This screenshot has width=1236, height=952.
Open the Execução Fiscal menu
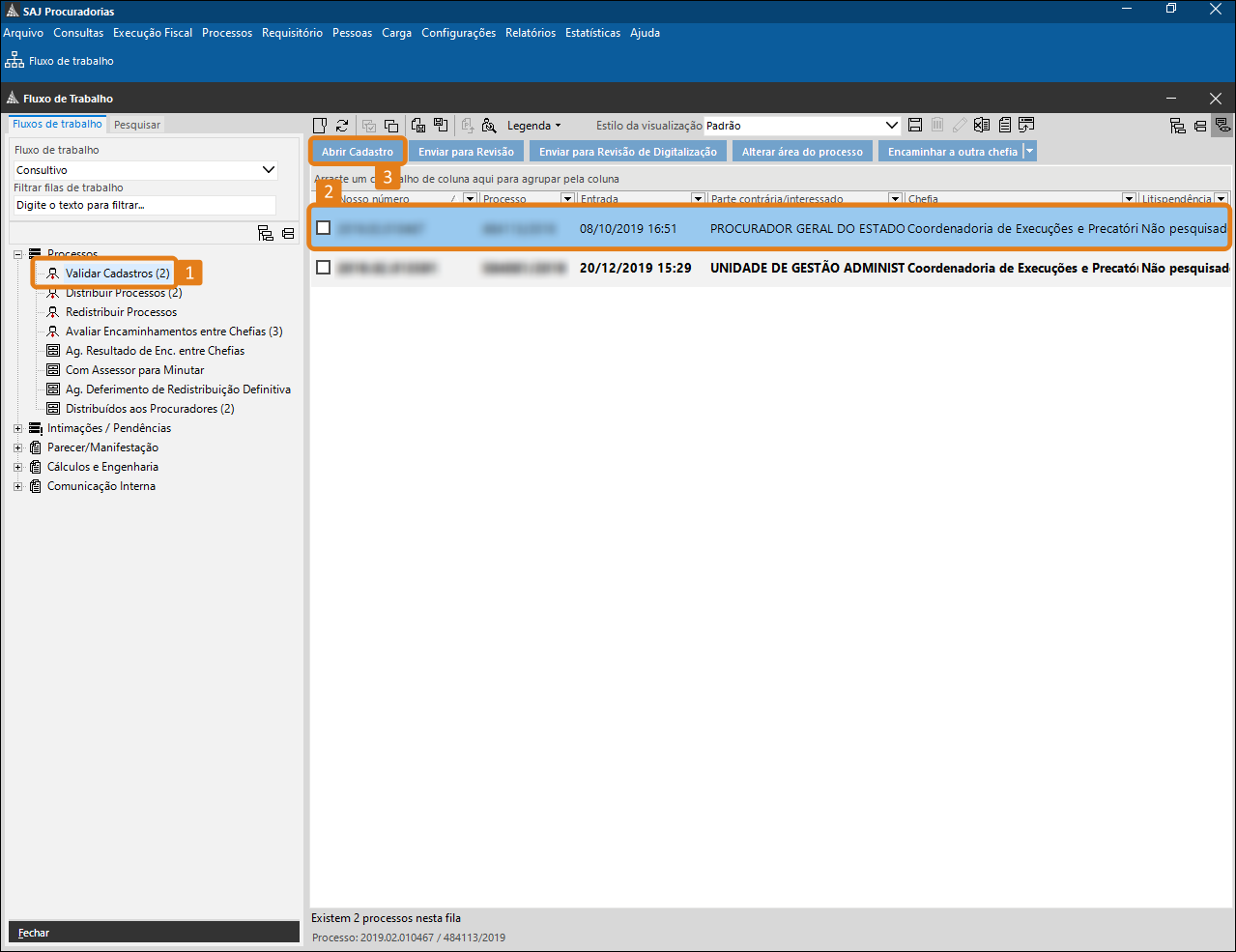(153, 33)
